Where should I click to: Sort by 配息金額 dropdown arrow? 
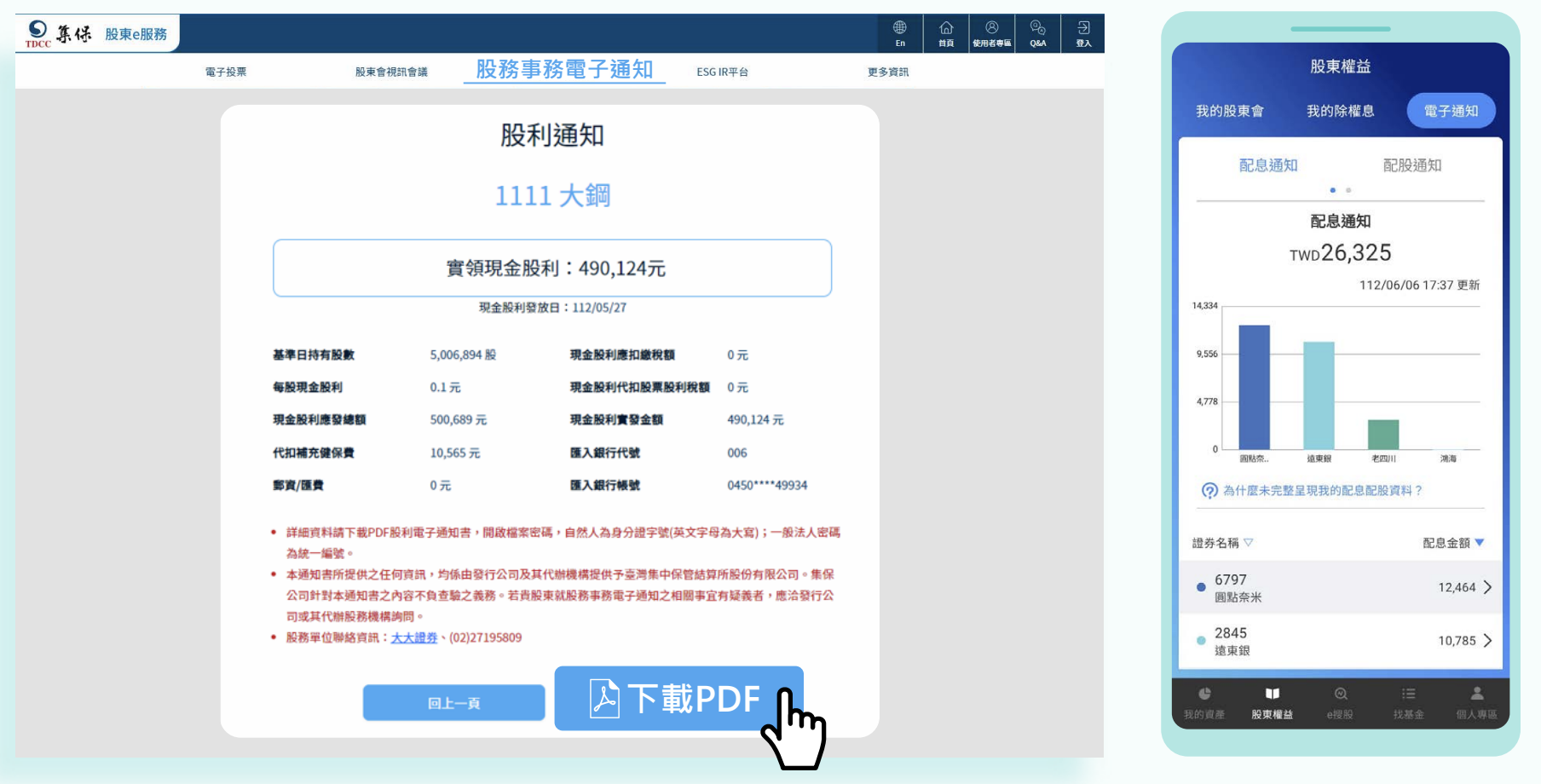point(1480,543)
